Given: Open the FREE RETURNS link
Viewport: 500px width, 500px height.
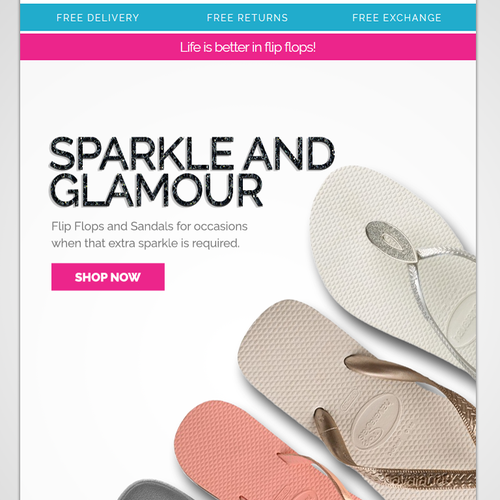Looking at the screenshot, I should 247,18.
